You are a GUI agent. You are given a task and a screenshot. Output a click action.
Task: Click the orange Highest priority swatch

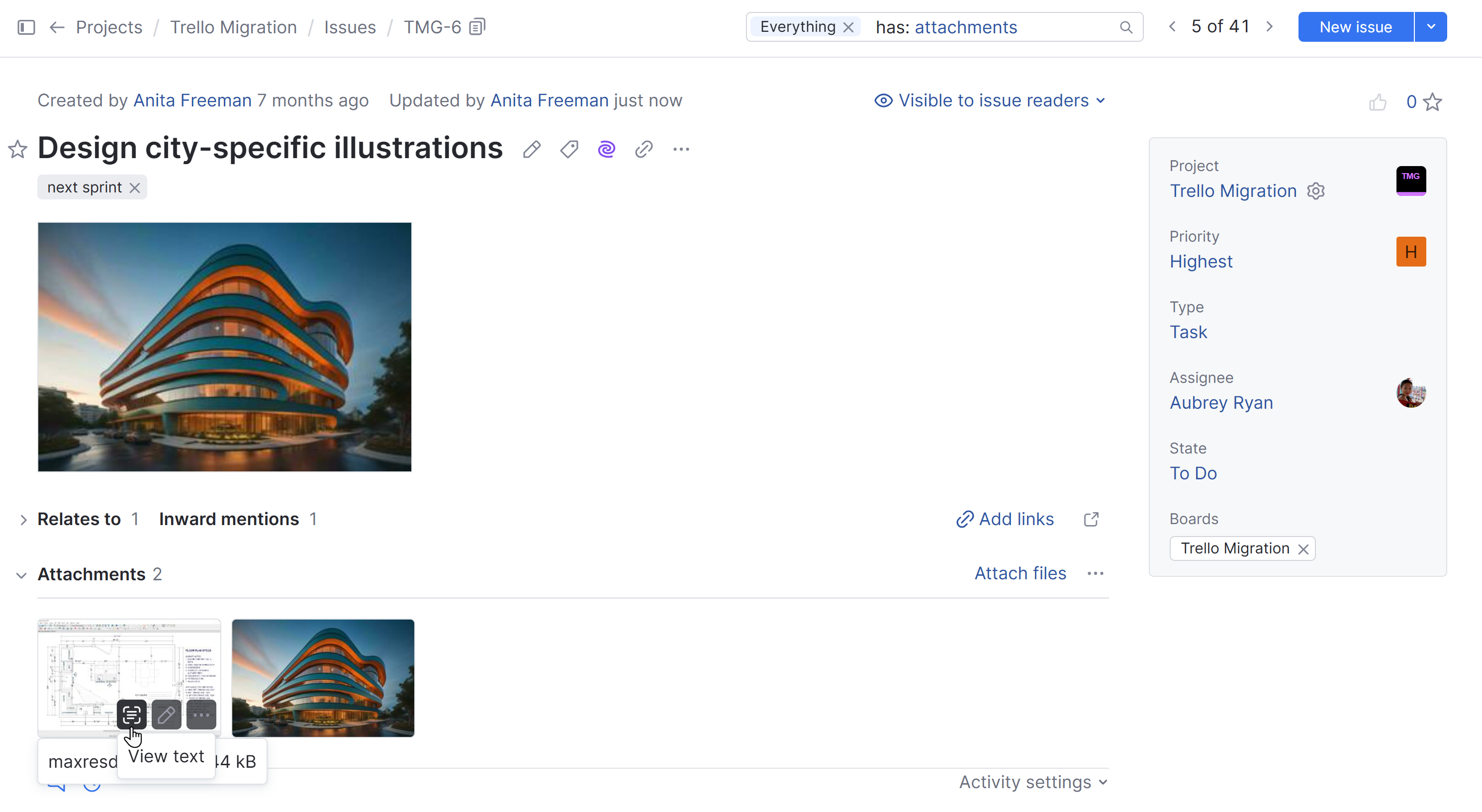tap(1411, 252)
